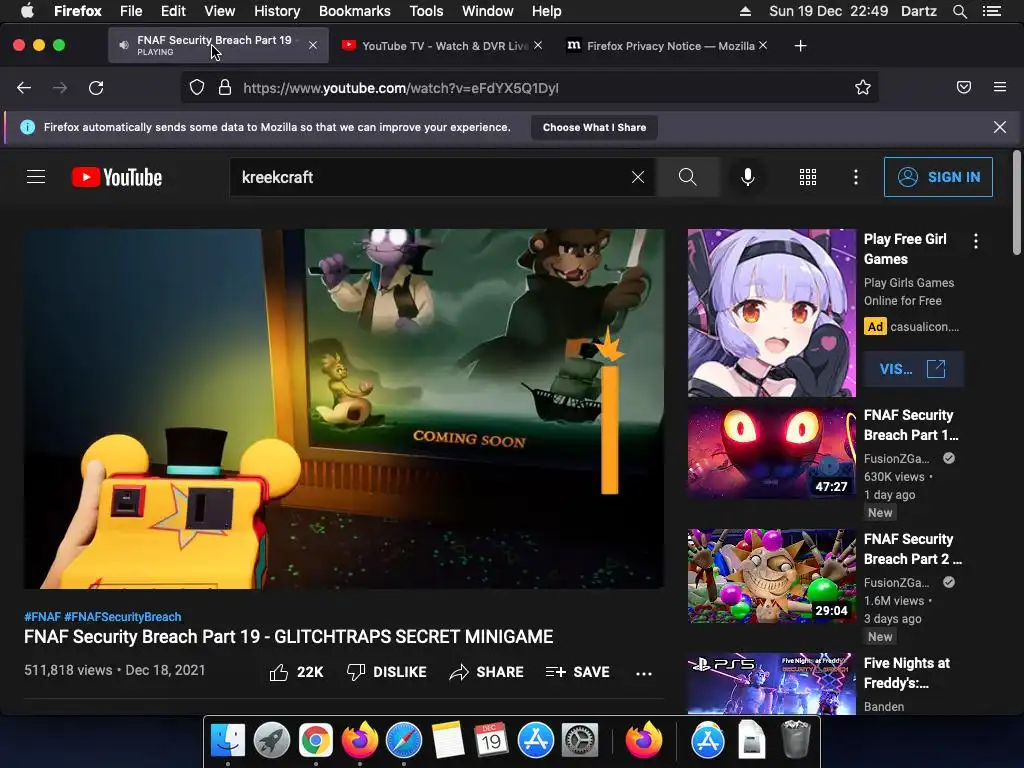This screenshot has height=768, width=1024.
Task: Dislike the video
Action: 386,672
